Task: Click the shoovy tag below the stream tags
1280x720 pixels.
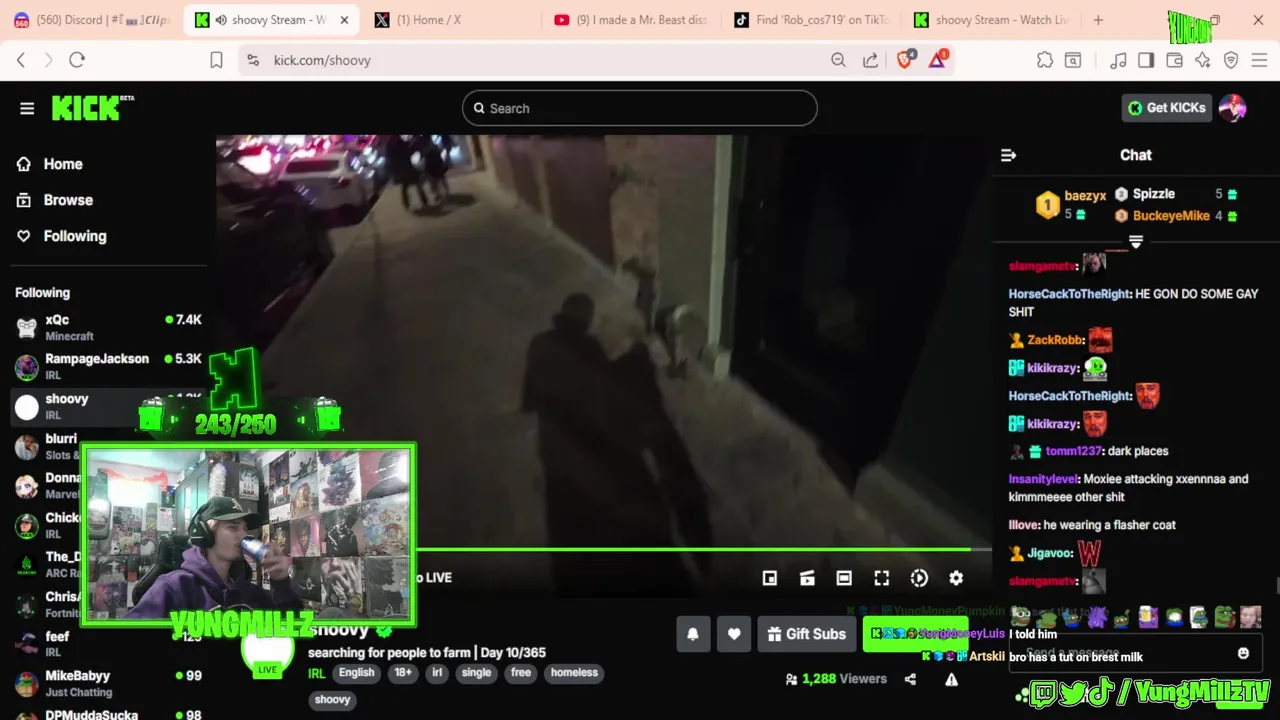Action: pyautogui.click(x=333, y=700)
